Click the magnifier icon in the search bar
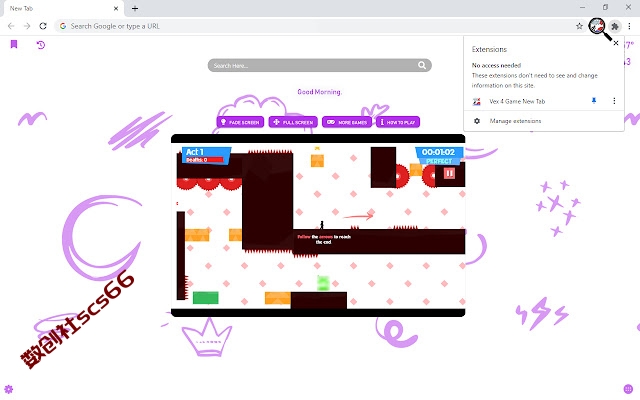640x400 pixels. [x=422, y=65]
